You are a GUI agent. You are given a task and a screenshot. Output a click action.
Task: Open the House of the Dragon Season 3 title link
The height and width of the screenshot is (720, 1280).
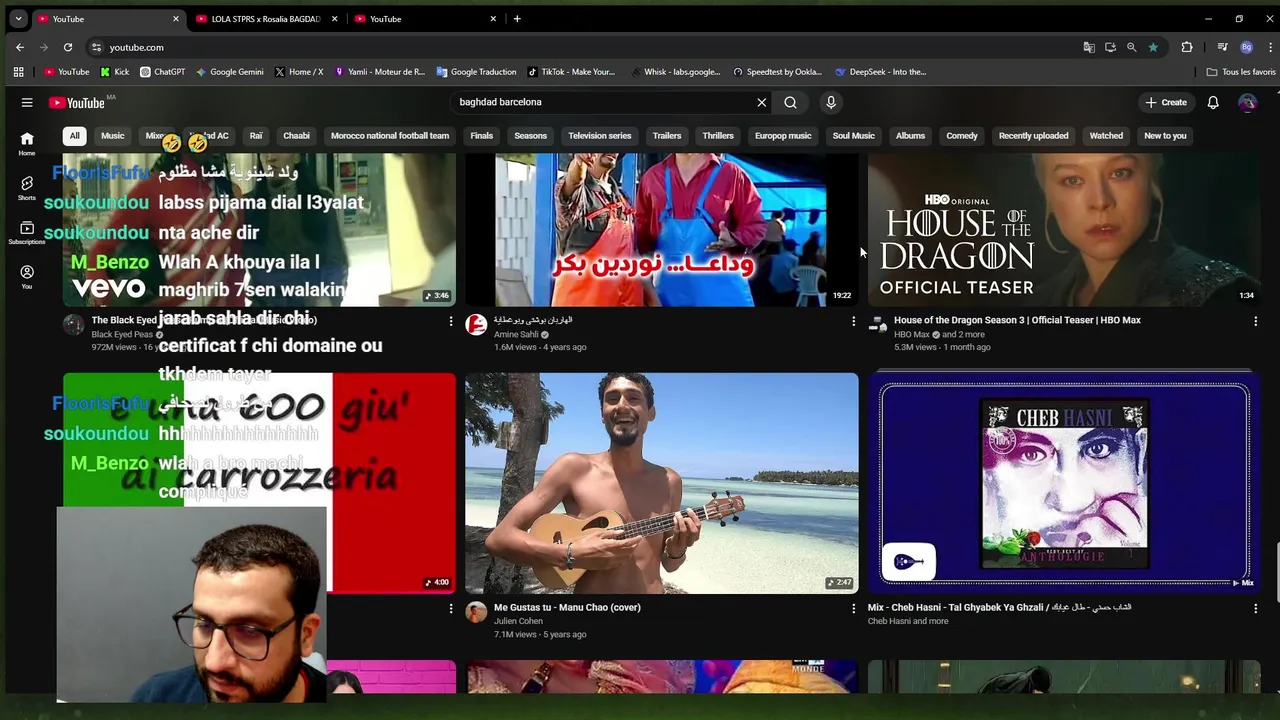1017,320
